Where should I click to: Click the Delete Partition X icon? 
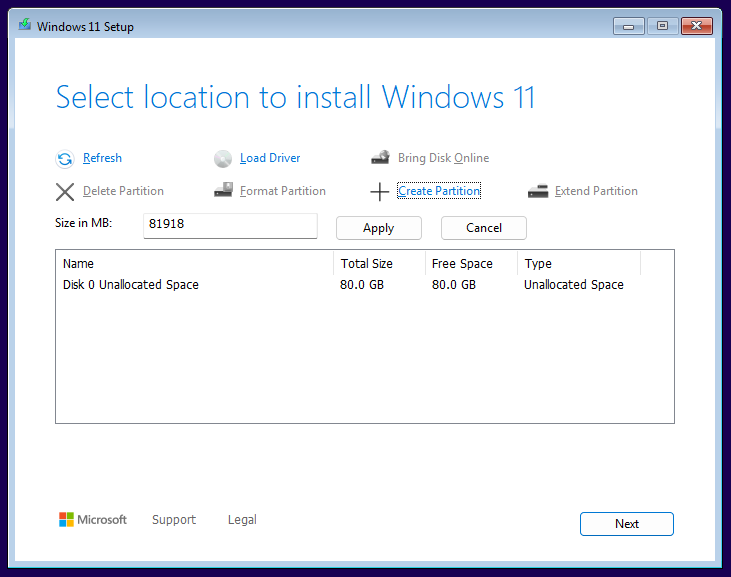pyautogui.click(x=65, y=192)
